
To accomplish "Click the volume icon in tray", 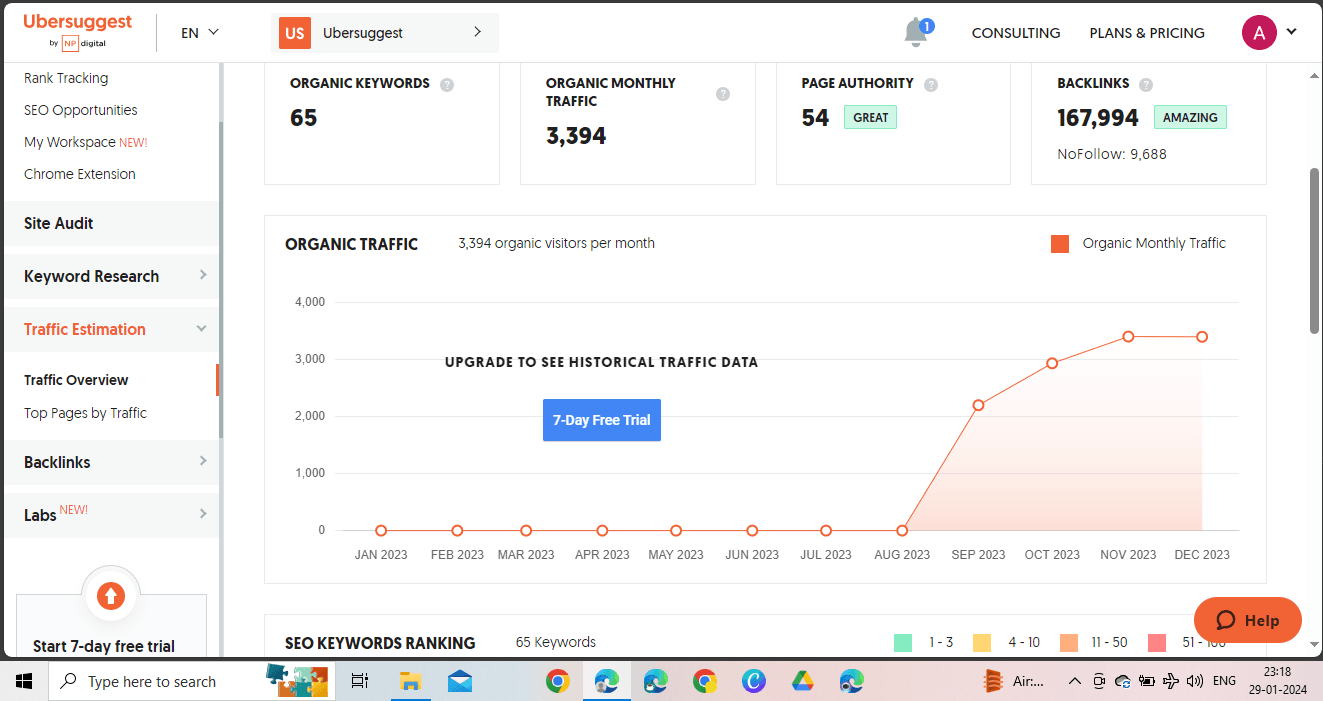I will click(1194, 681).
